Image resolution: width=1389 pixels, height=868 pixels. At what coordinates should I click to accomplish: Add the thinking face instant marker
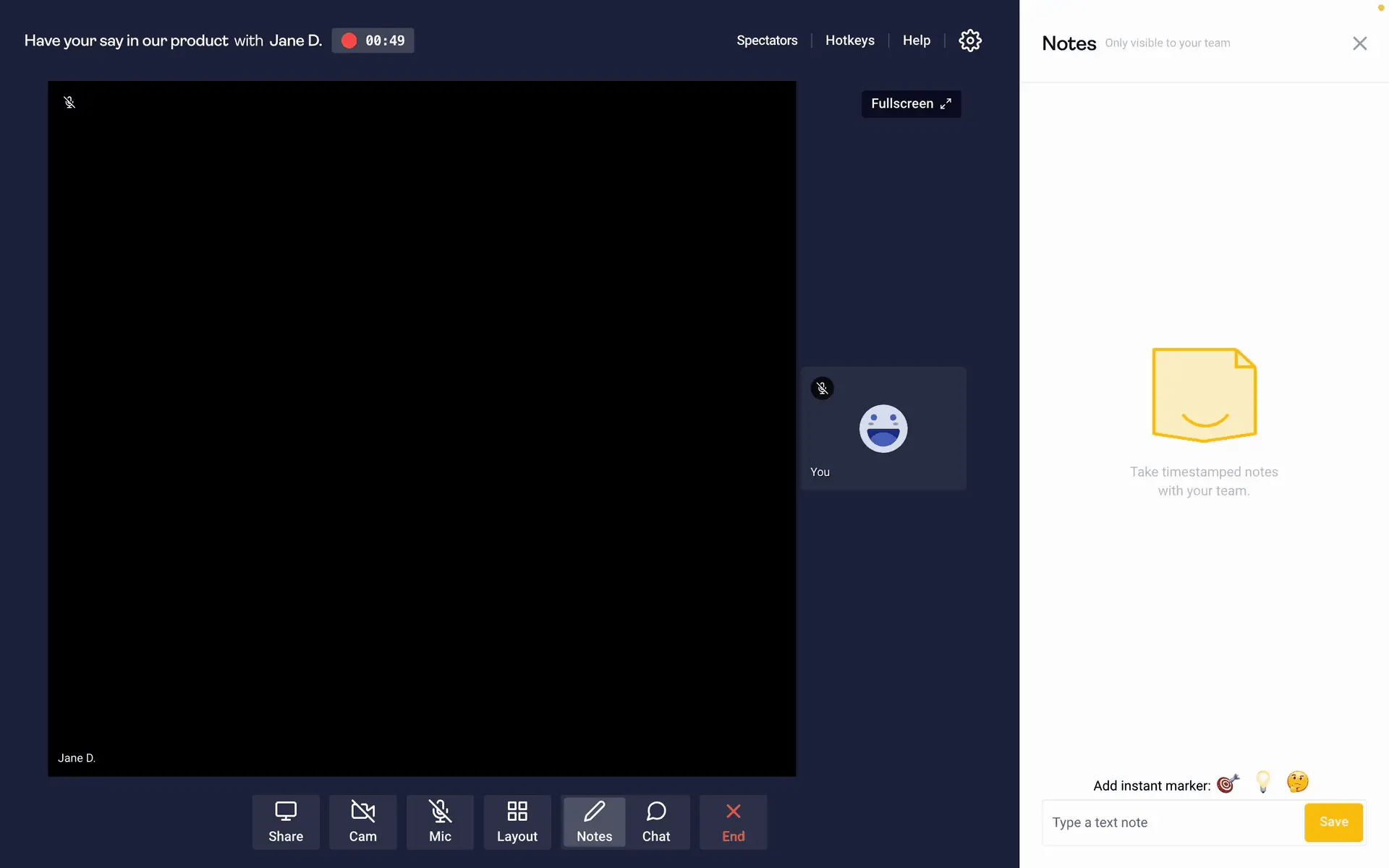[x=1297, y=782]
